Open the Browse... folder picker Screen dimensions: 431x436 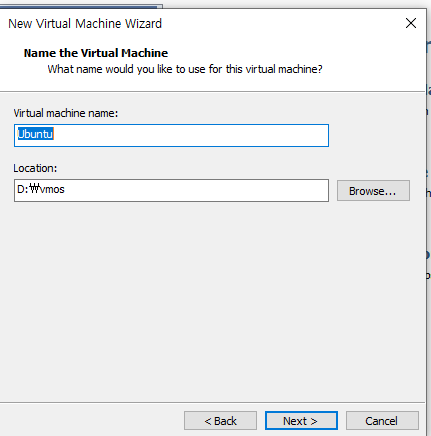373,191
